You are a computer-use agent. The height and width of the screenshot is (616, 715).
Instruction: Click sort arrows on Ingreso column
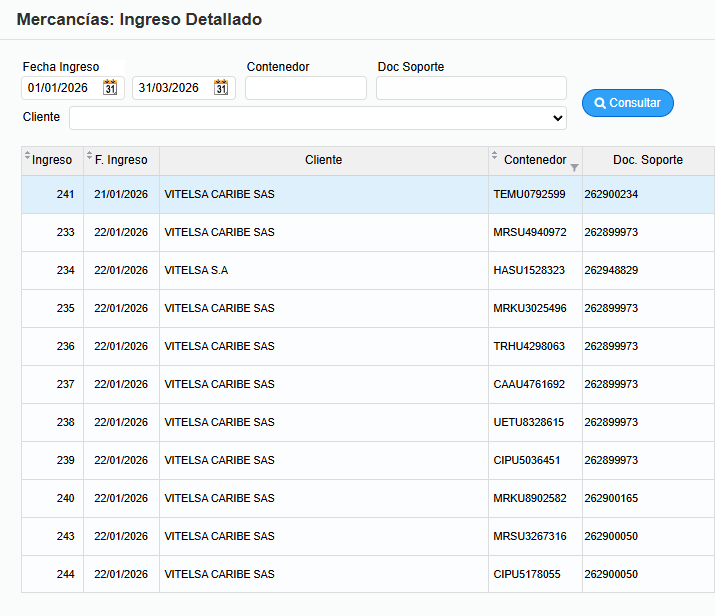point(28,157)
